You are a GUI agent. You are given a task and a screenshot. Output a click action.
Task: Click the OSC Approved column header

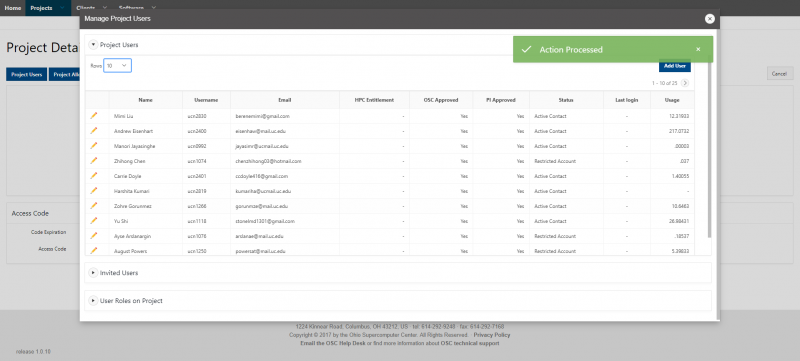coord(441,100)
